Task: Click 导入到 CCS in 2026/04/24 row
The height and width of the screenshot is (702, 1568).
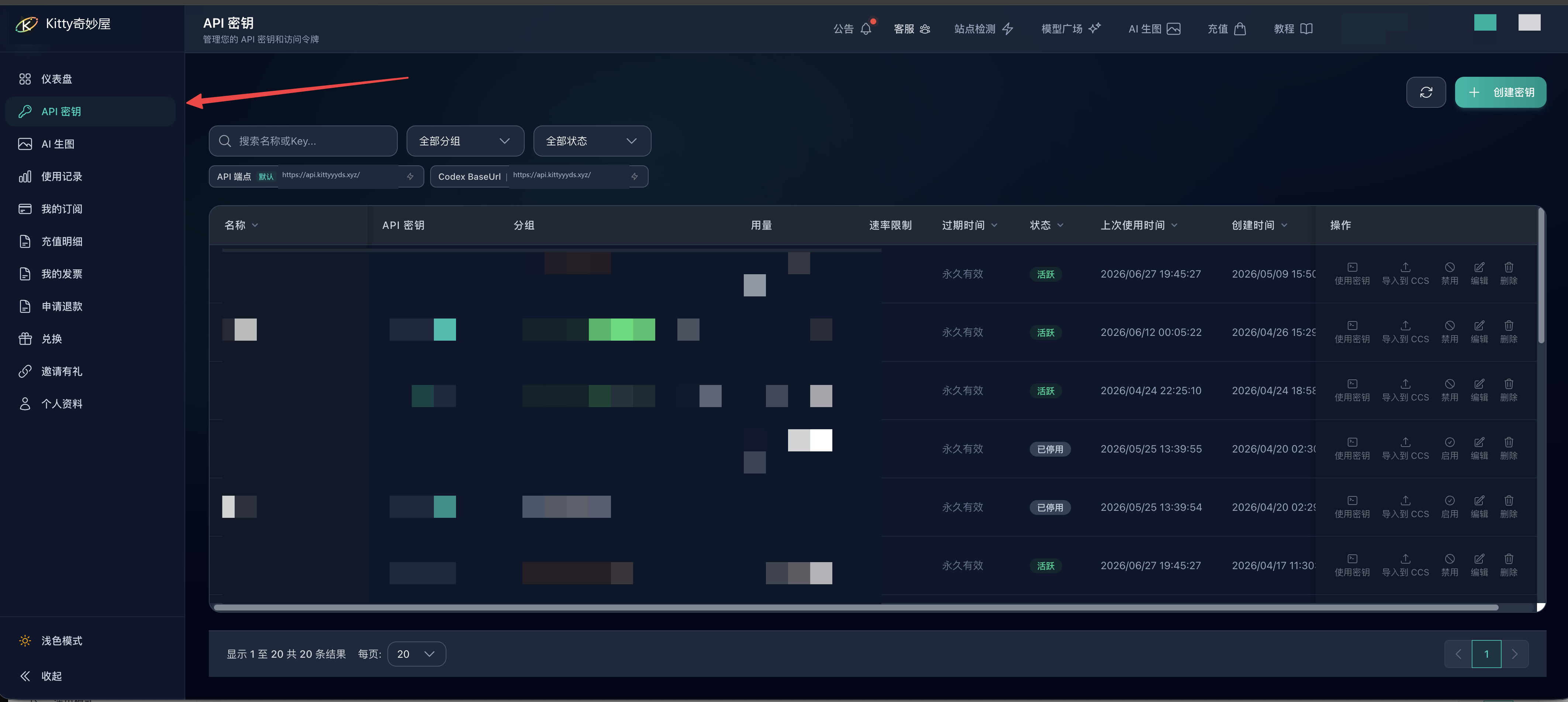Action: (1405, 390)
